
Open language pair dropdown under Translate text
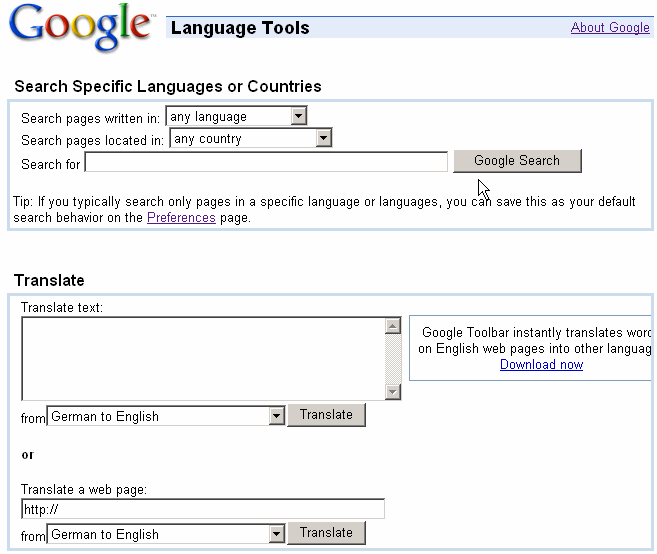pos(166,416)
